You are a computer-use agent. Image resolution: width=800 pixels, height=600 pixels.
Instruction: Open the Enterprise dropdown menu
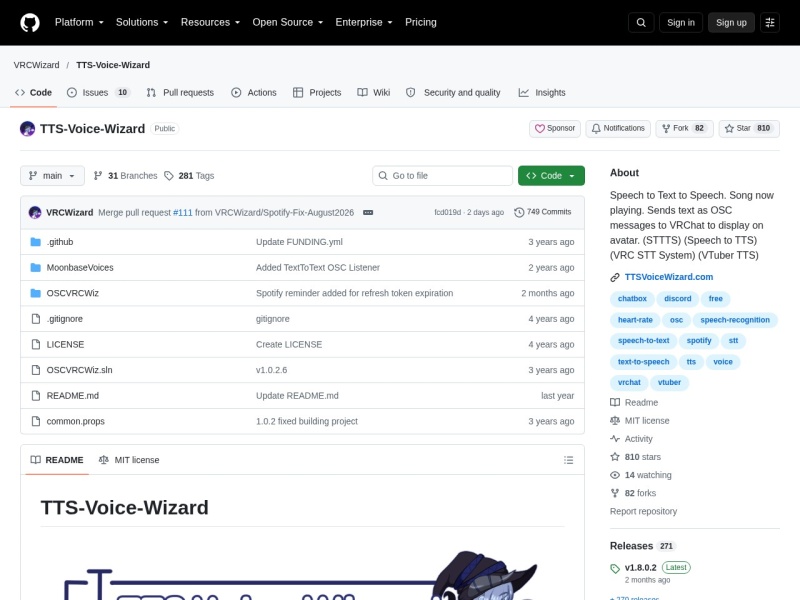[x=364, y=22]
